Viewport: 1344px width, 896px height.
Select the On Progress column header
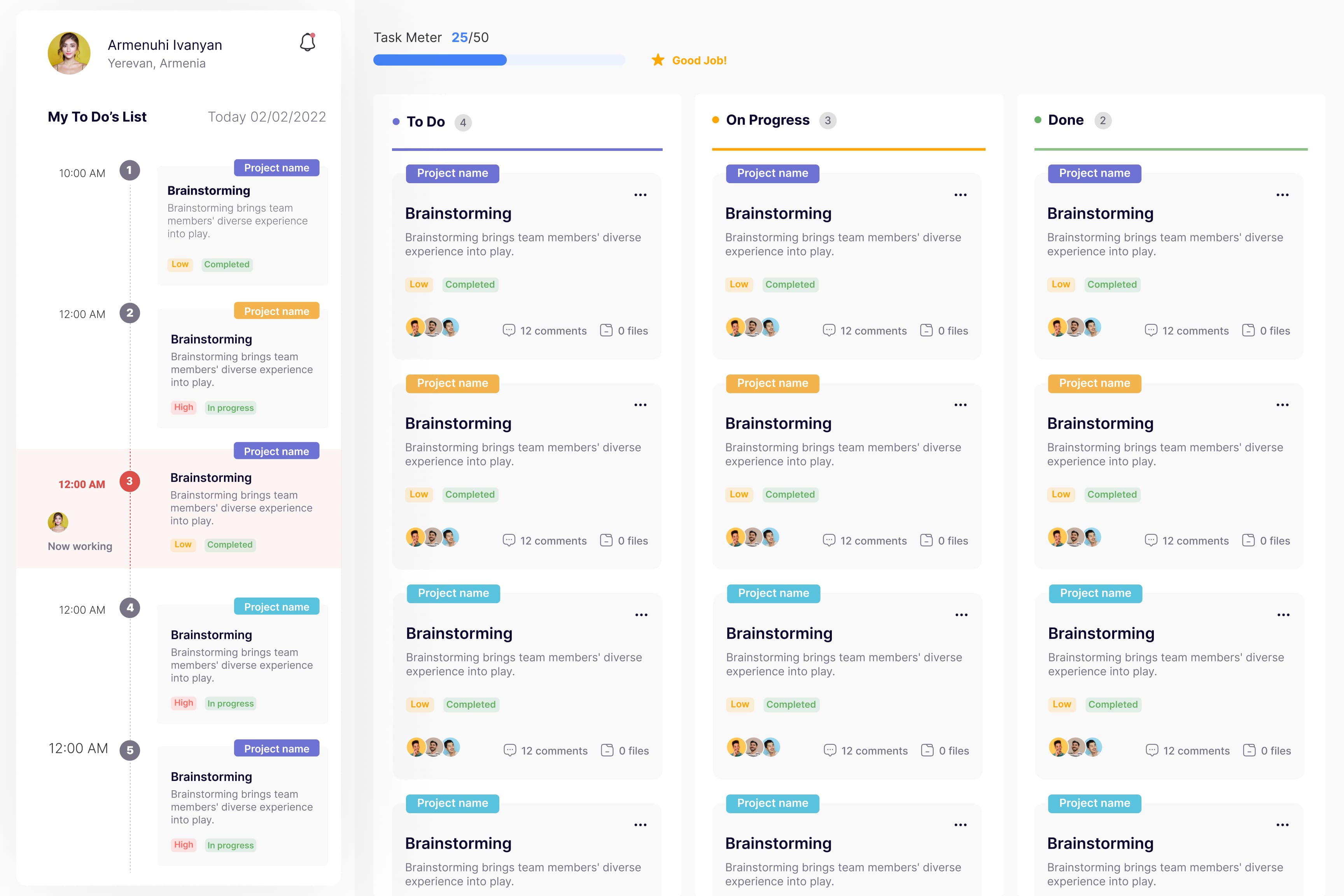[767, 120]
